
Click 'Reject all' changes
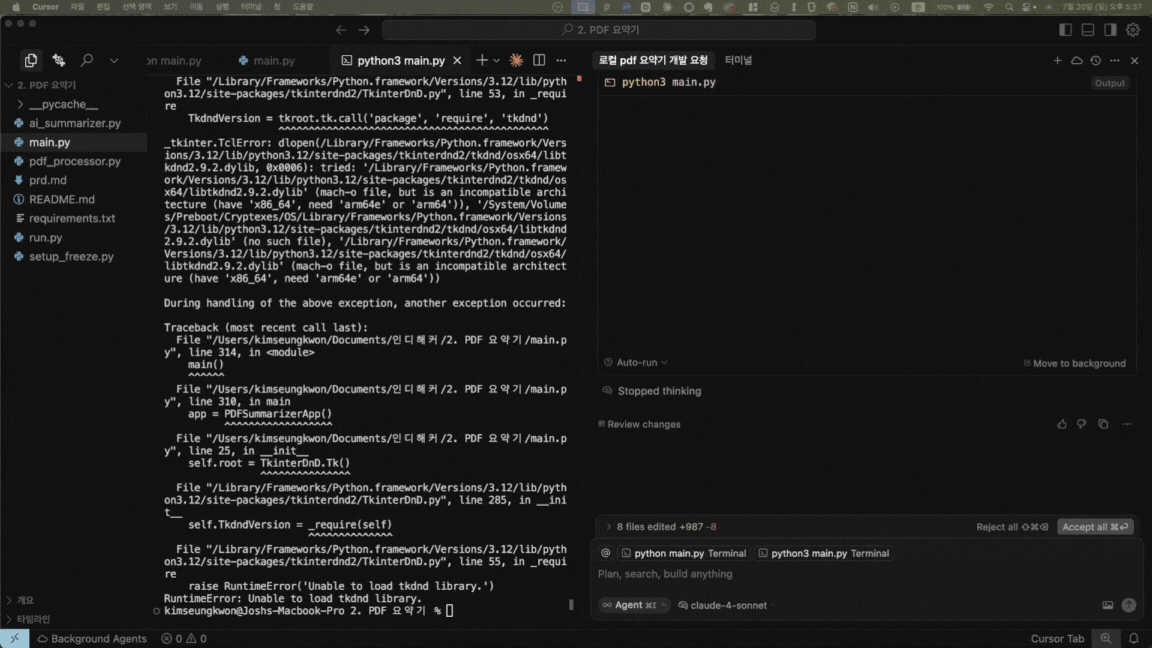(1012, 527)
